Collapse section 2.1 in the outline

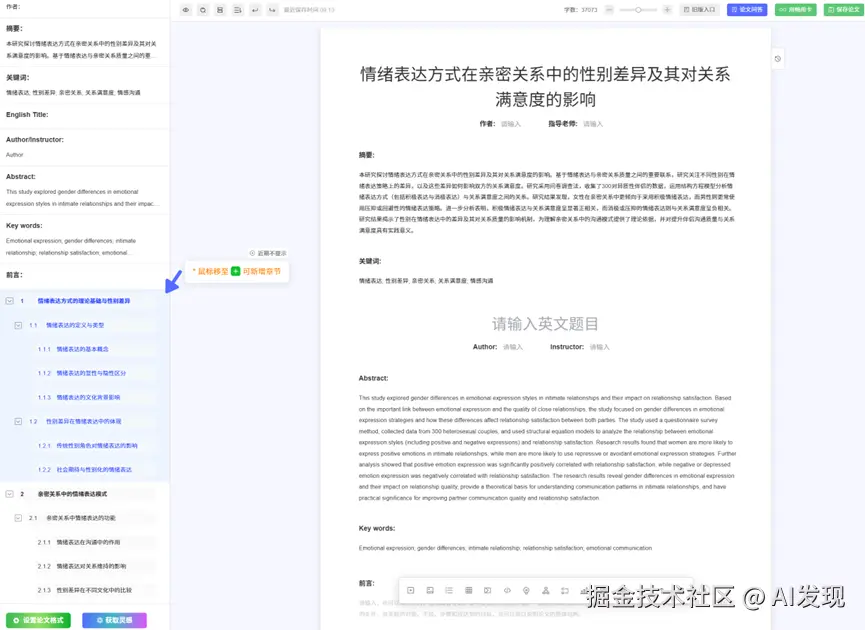18,518
